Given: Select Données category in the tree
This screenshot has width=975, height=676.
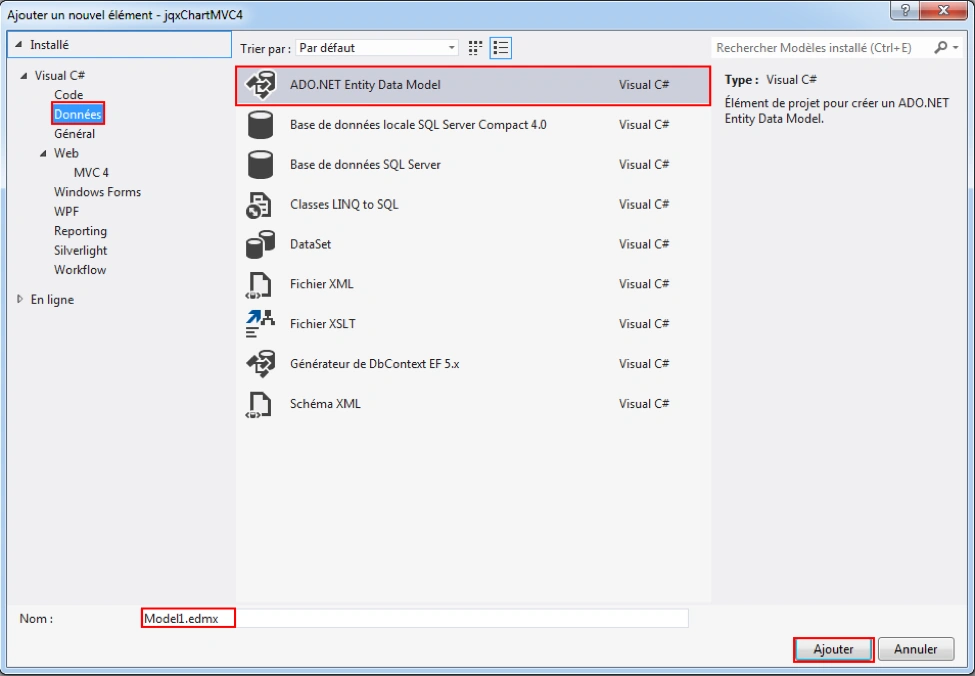Looking at the screenshot, I should coord(78,114).
